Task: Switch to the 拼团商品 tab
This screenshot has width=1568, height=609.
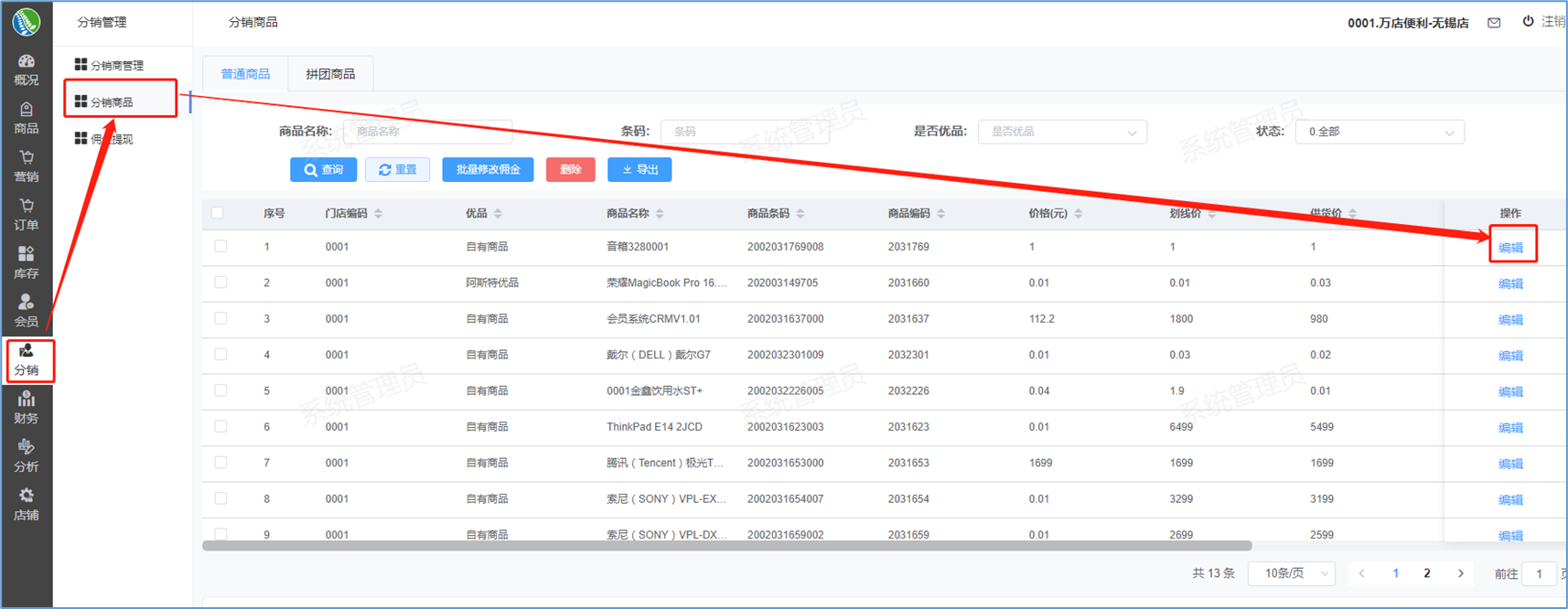Action: pyautogui.click(x=330, y=74)
